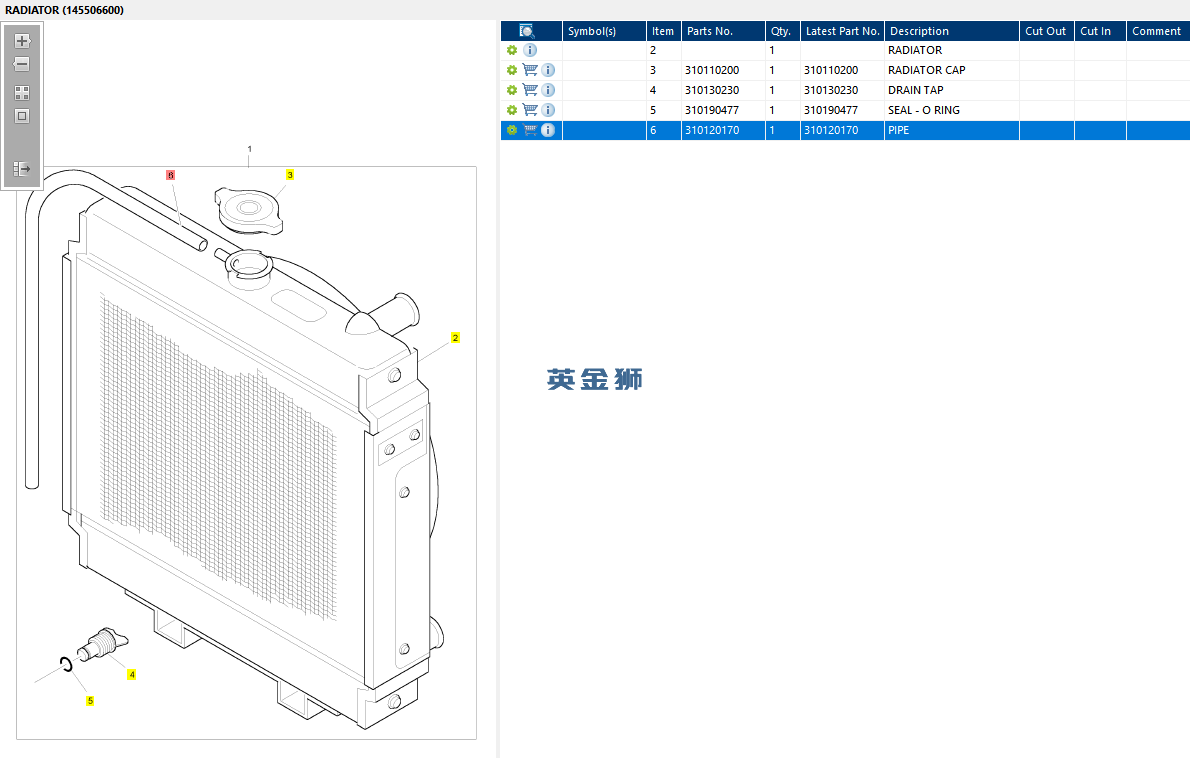Screen dimensions: 1190x758
Task: Click the green gear for PIPE row
Action: pyautogui.click(x=512, y=131)
